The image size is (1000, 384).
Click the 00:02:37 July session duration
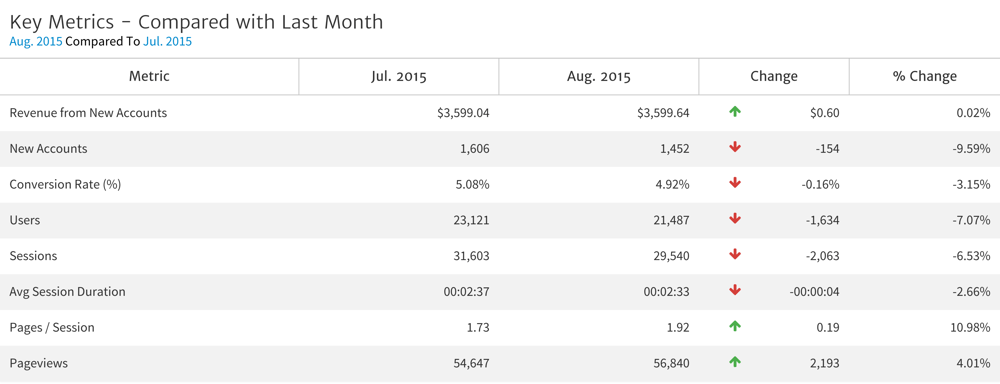point(467,292)
